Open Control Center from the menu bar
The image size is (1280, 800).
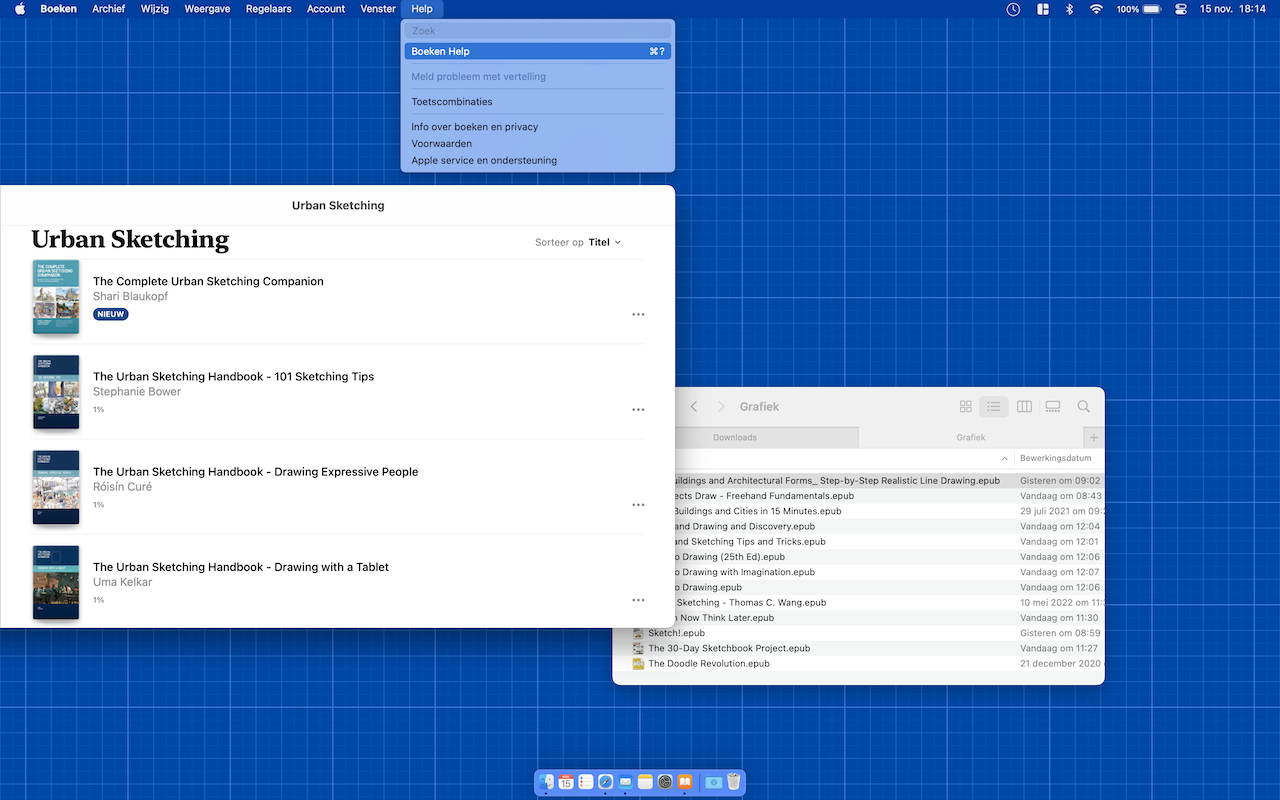click(x=1181, y=9)
